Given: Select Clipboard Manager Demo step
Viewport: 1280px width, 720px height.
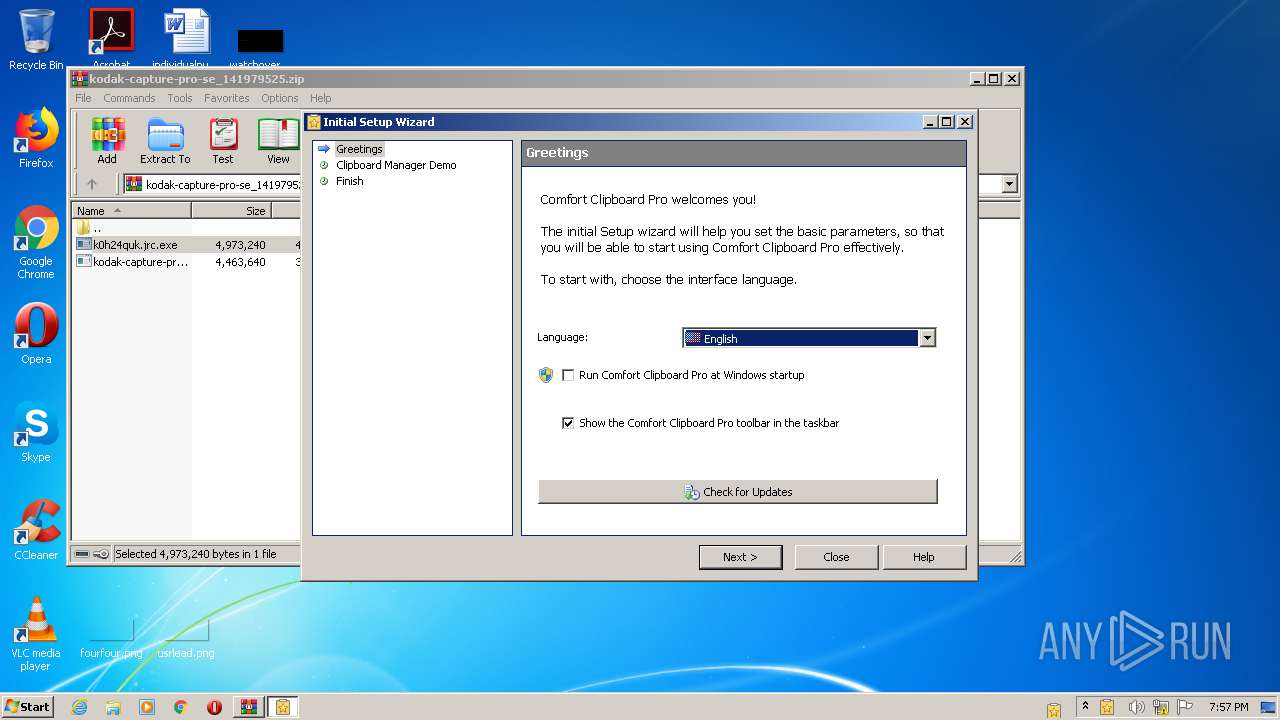Looking at the screenshot, I should tap(396, 165).
